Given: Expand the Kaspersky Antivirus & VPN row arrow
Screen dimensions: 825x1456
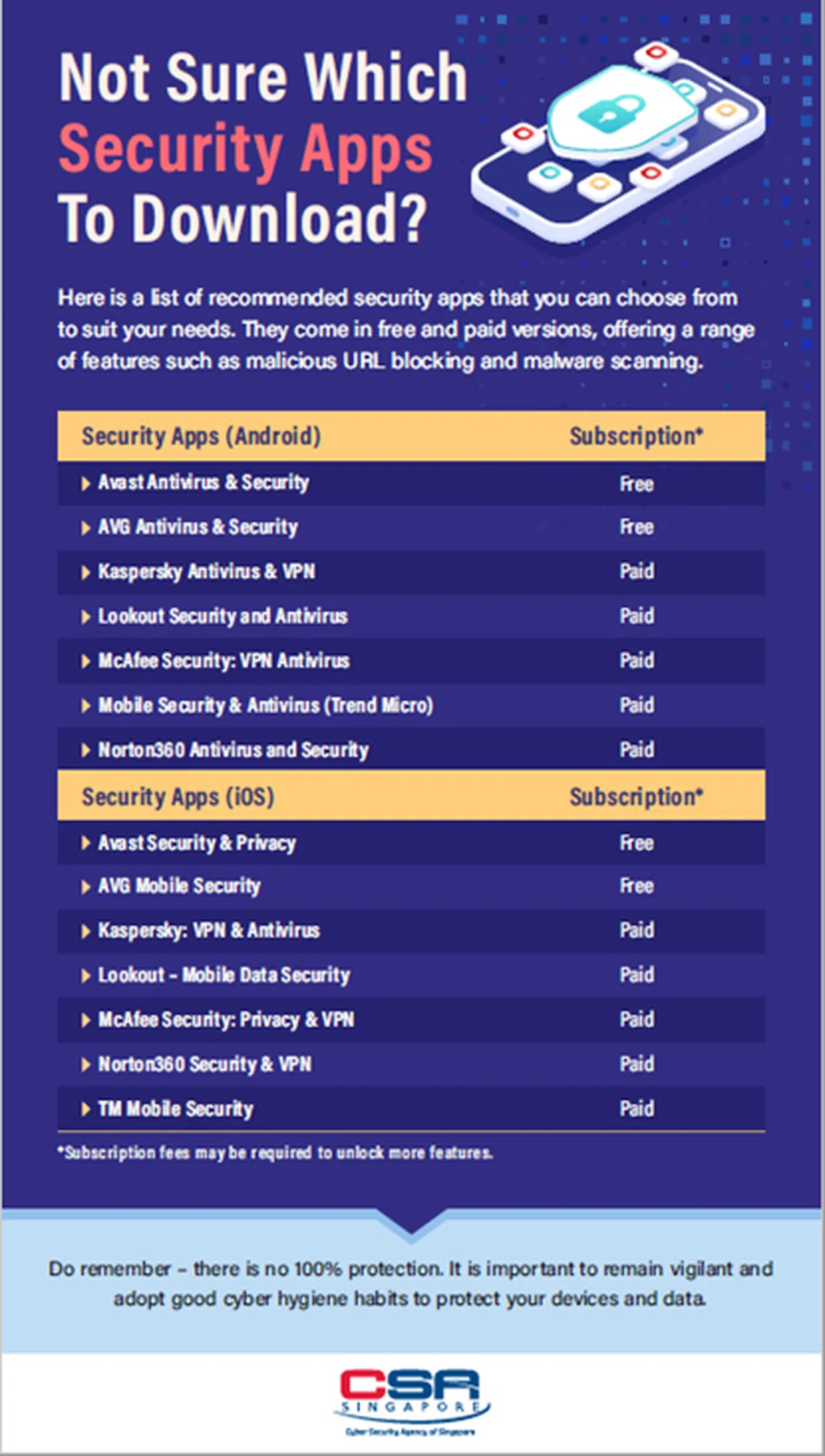Looking at the screenshot, I should pyautogui.click(x=85, y=572).
